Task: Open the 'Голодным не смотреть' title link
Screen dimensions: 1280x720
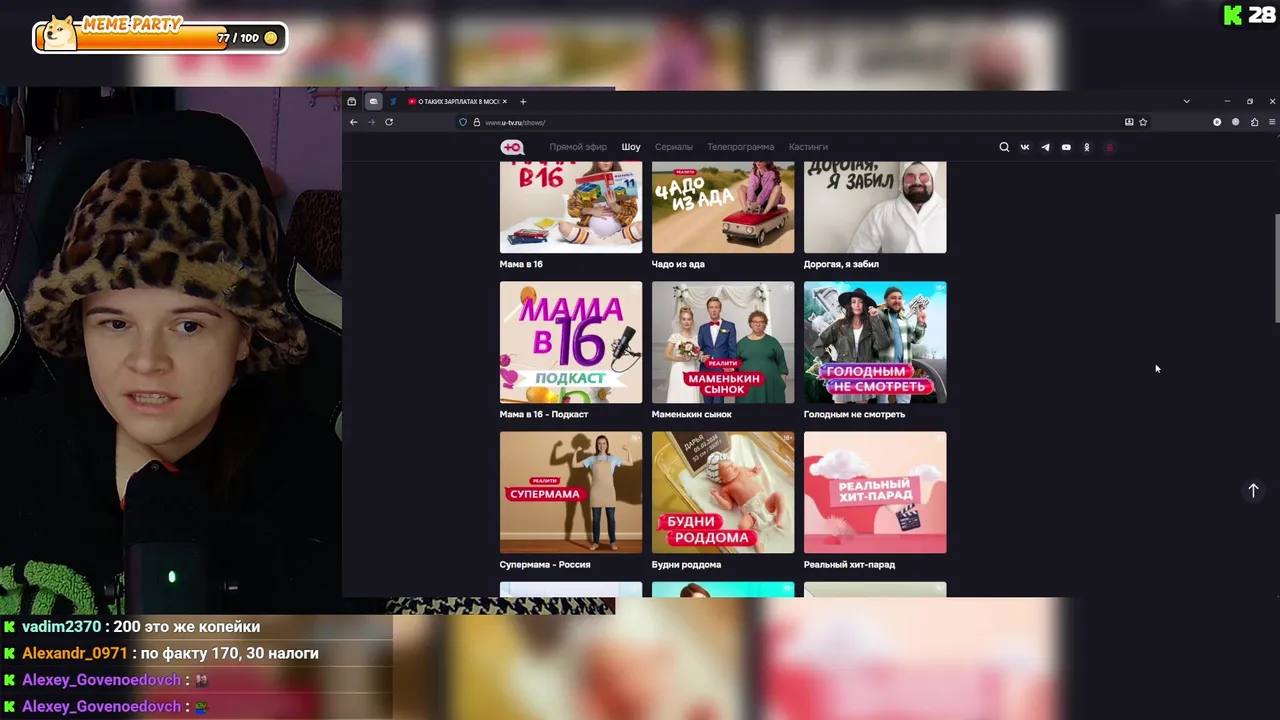Action: 854,414
